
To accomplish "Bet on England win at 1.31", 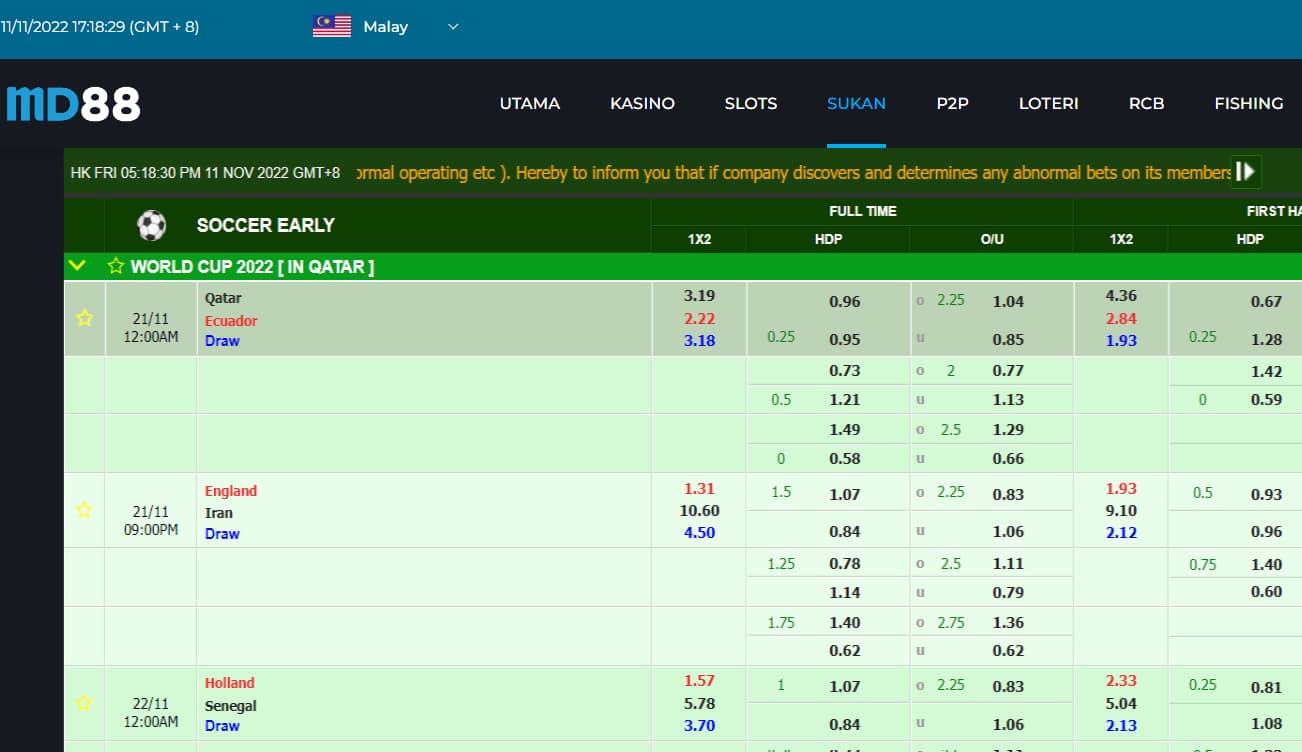I will point(699,489).
